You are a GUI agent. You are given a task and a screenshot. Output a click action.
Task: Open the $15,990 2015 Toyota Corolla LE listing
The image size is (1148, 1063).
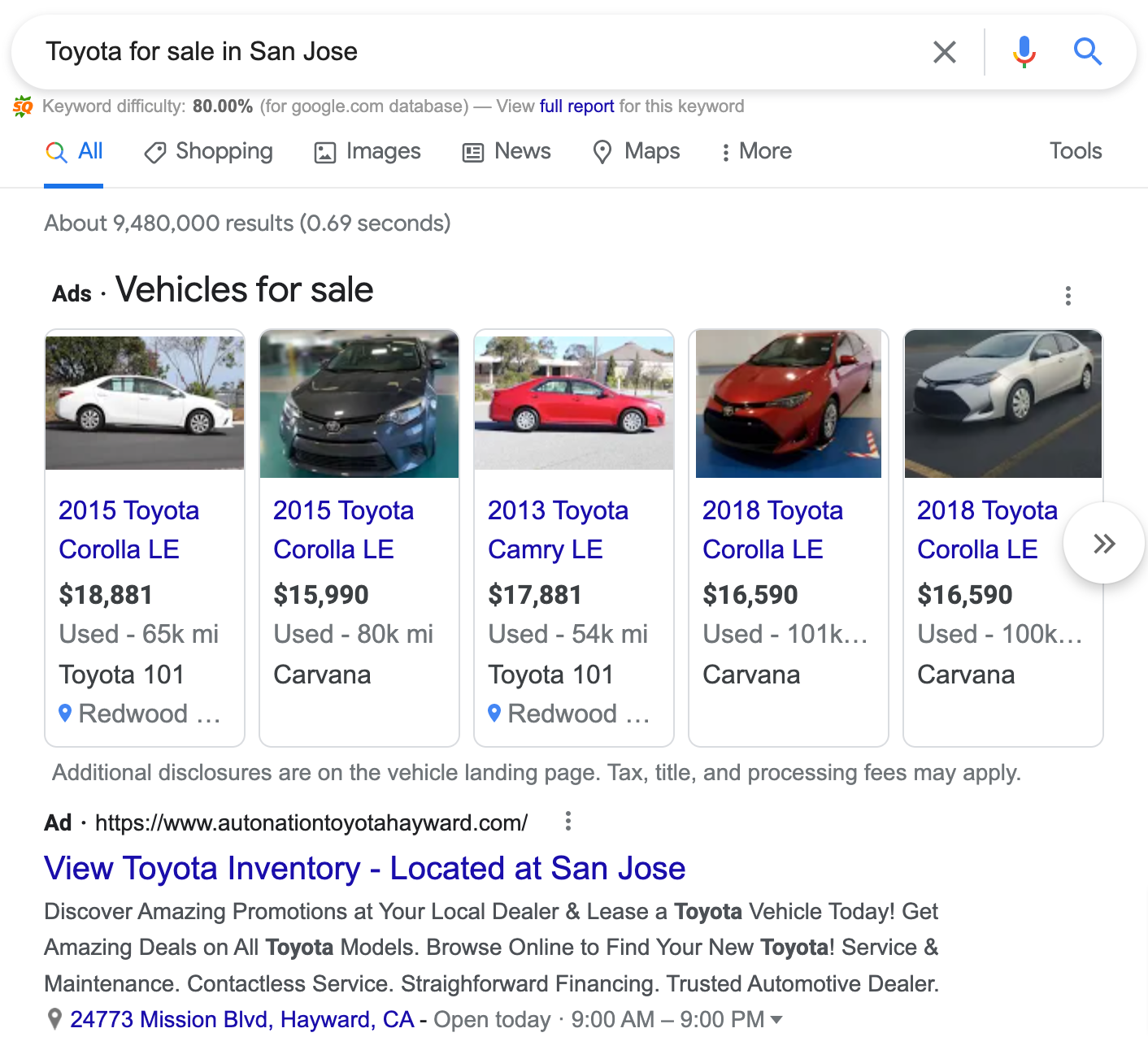(x=344, y=530)
